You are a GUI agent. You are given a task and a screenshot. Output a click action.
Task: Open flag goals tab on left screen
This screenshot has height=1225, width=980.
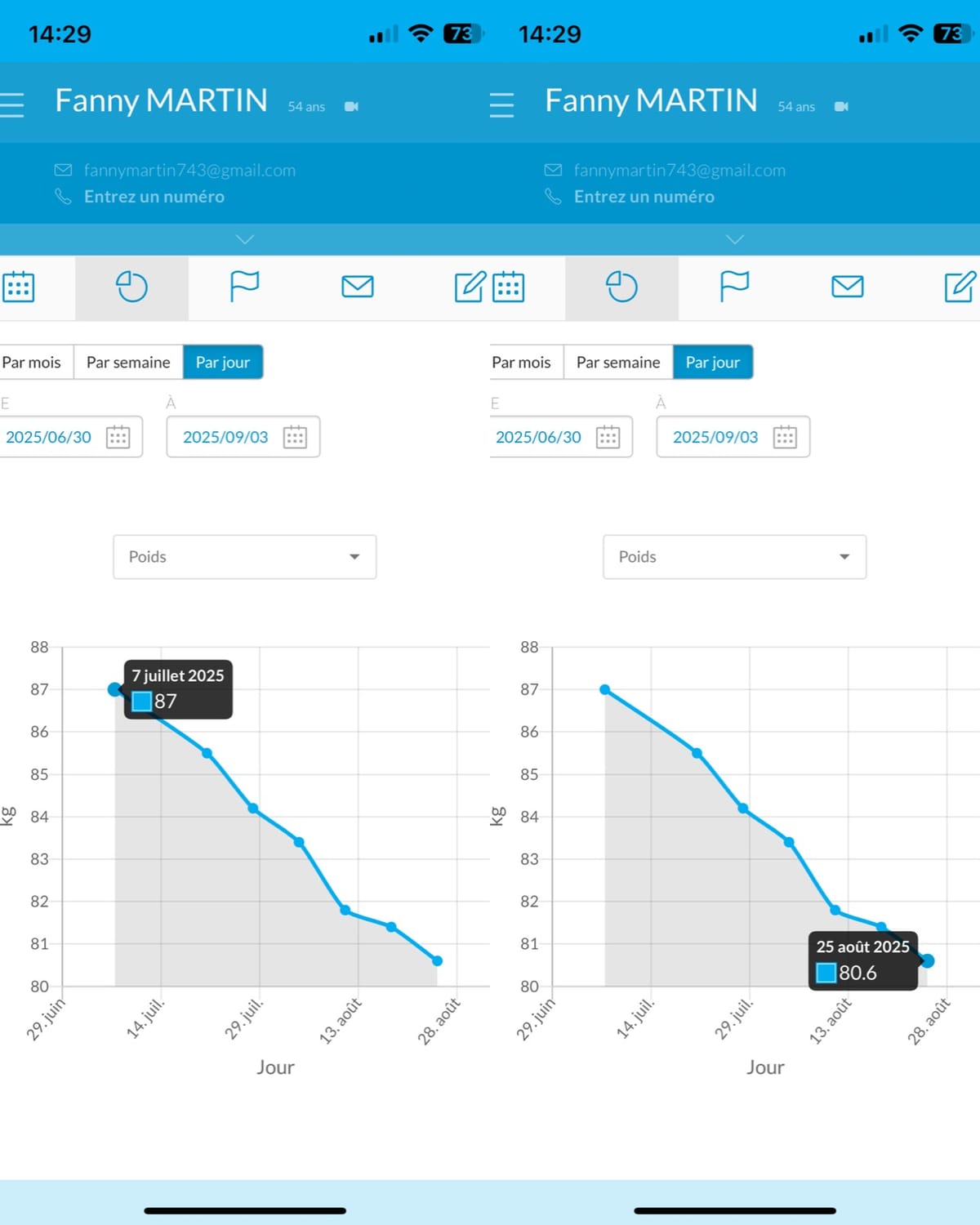244,287
